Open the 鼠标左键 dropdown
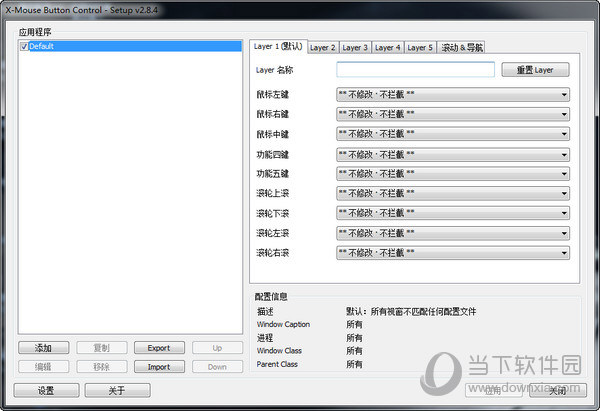600x411 pixels. click(453, 94)
